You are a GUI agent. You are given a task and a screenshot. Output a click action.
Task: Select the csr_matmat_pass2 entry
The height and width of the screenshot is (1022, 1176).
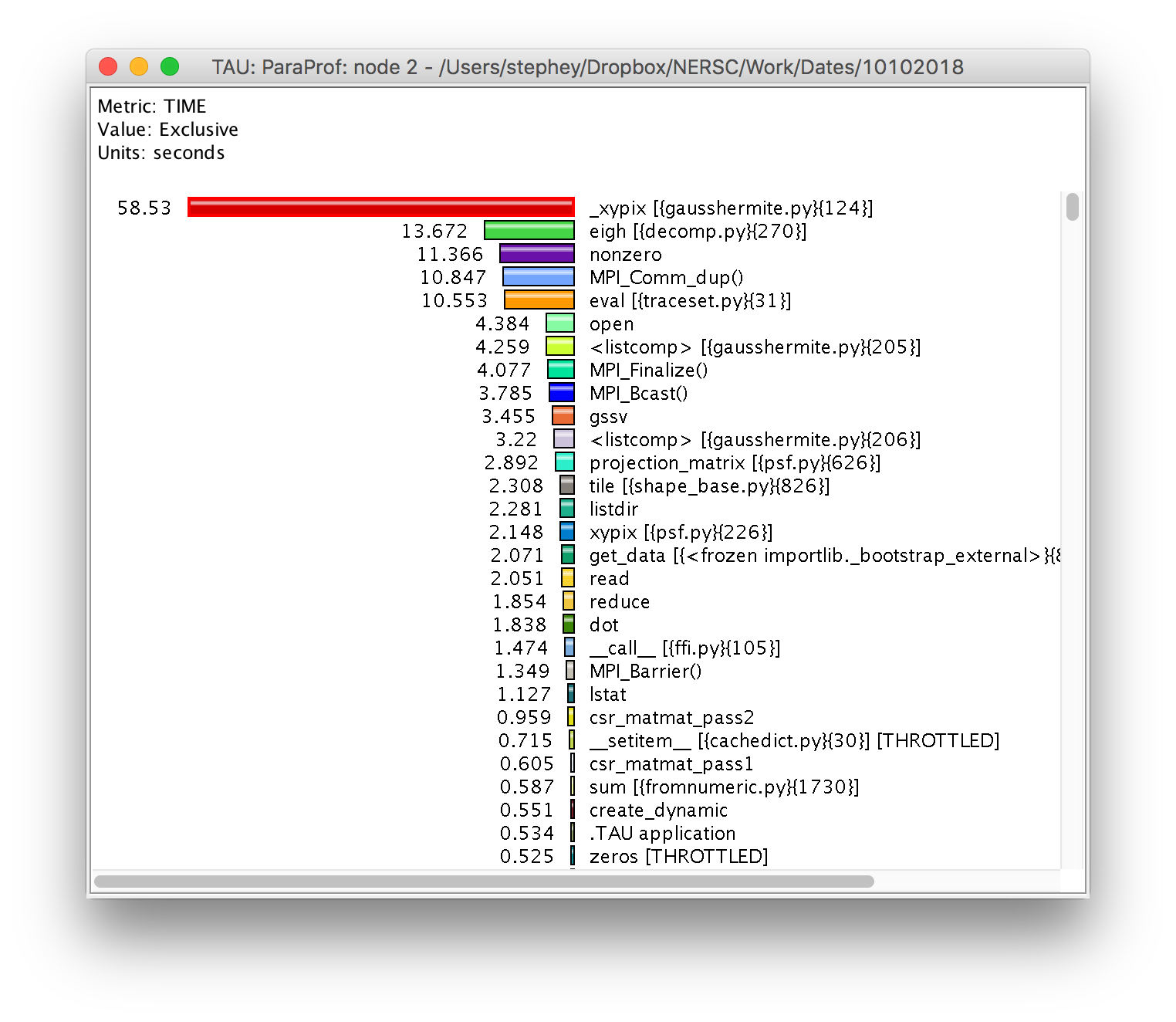click(671, 717)
